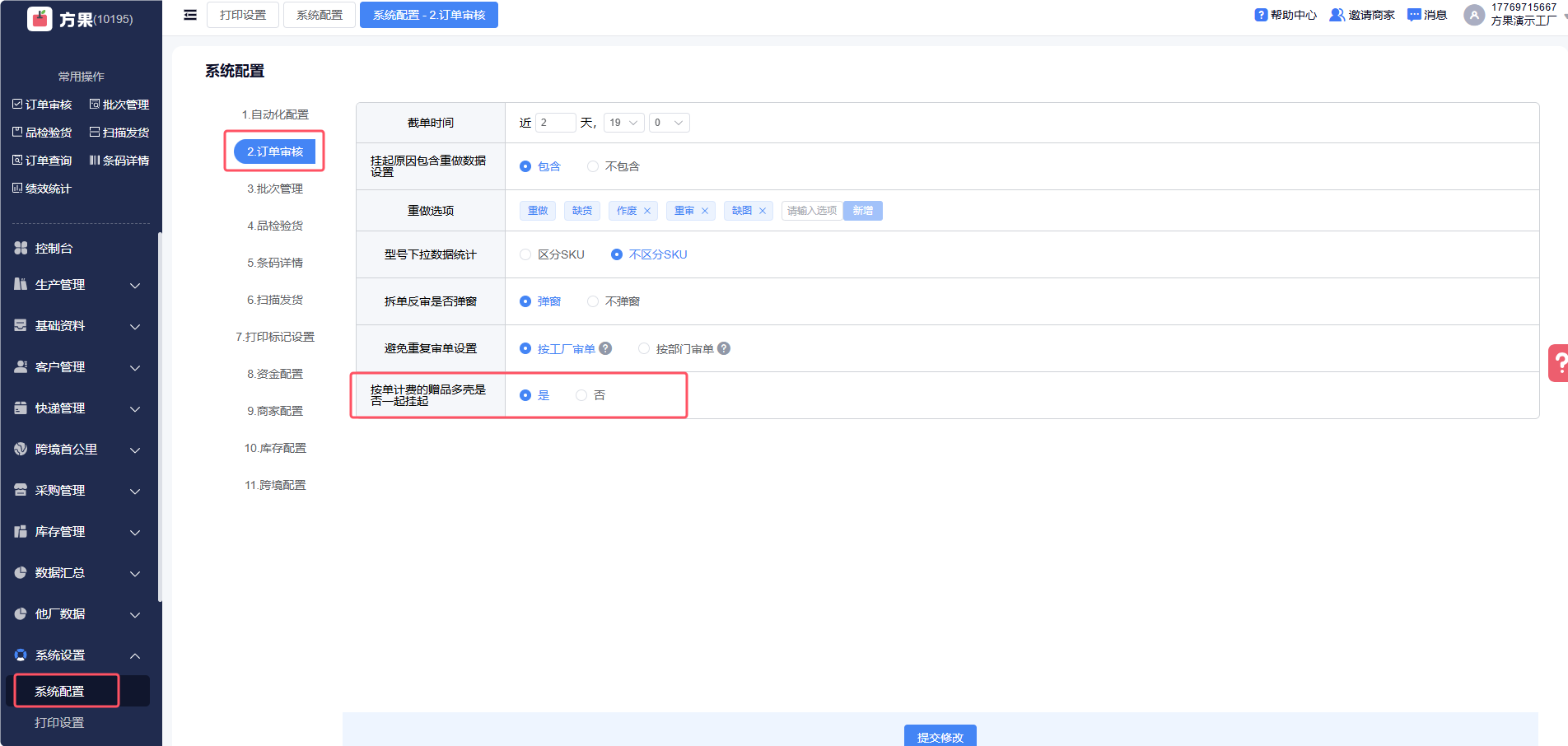Open the Help Center icon
Screen dimensions: 1568x746
click(1261, 15)
